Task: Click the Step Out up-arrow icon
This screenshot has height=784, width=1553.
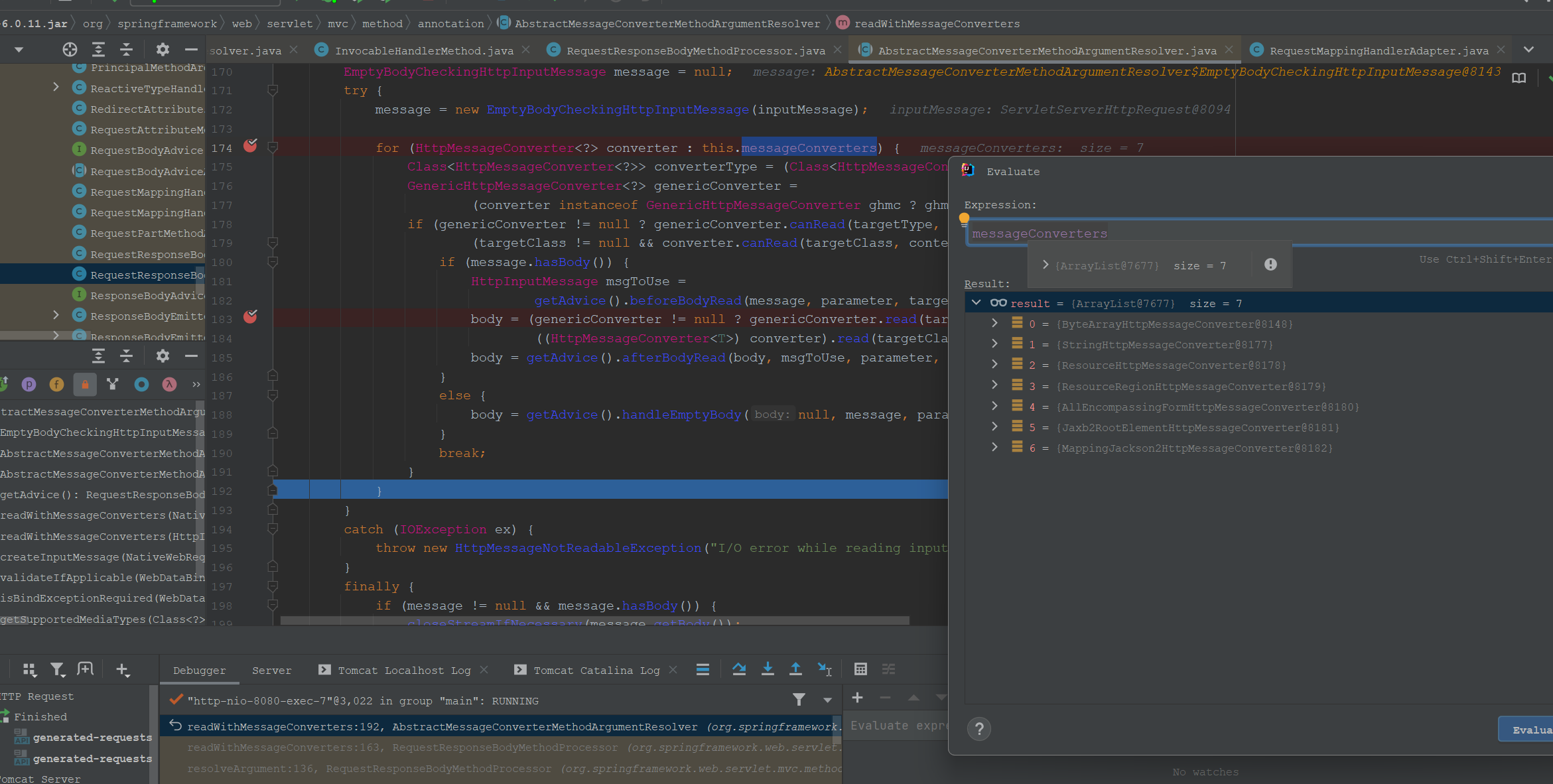Action: click(x=795, y=669)
